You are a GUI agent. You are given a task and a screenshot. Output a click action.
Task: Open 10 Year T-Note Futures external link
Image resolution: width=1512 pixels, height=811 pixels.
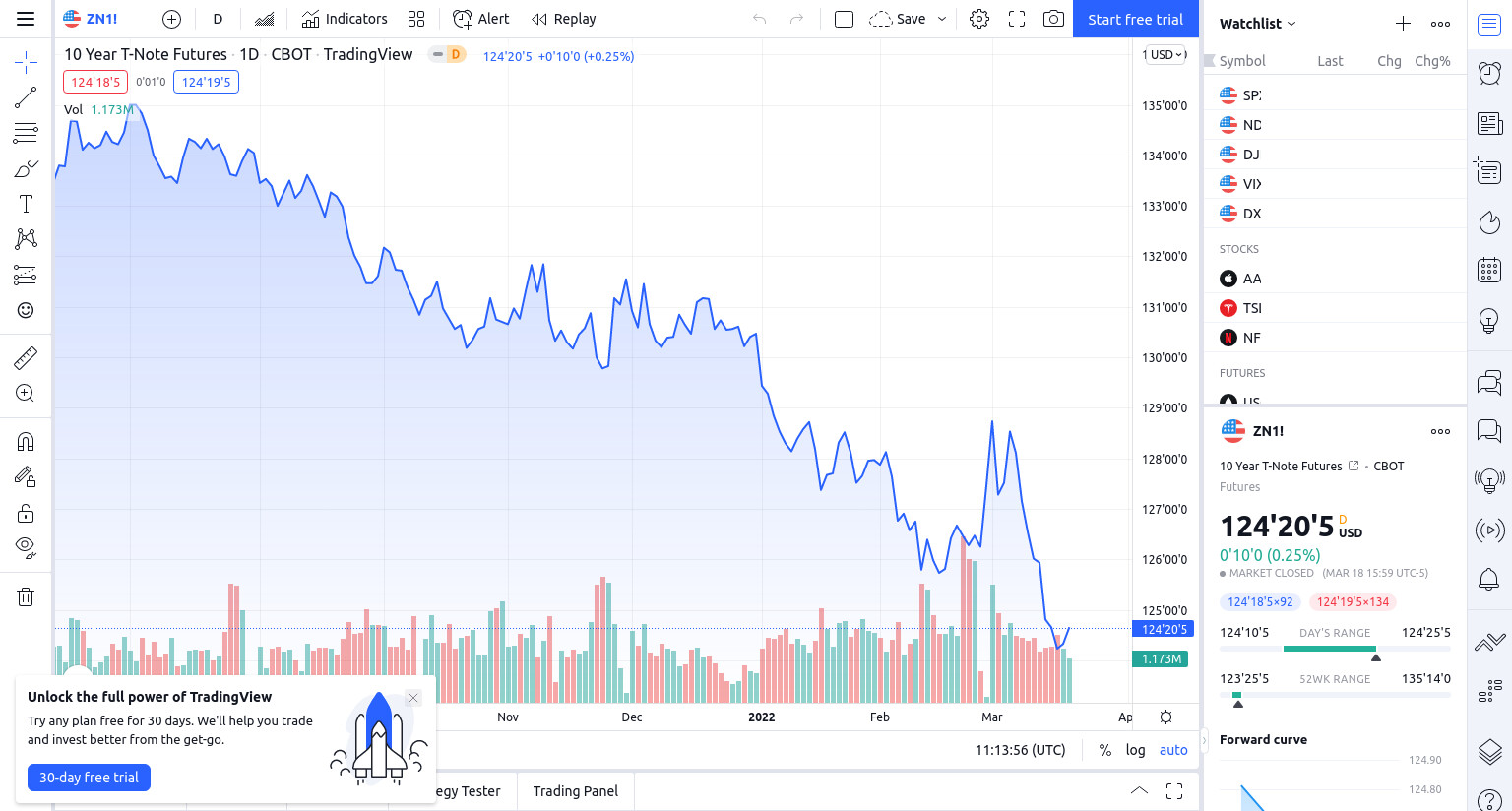(1354, 466)
